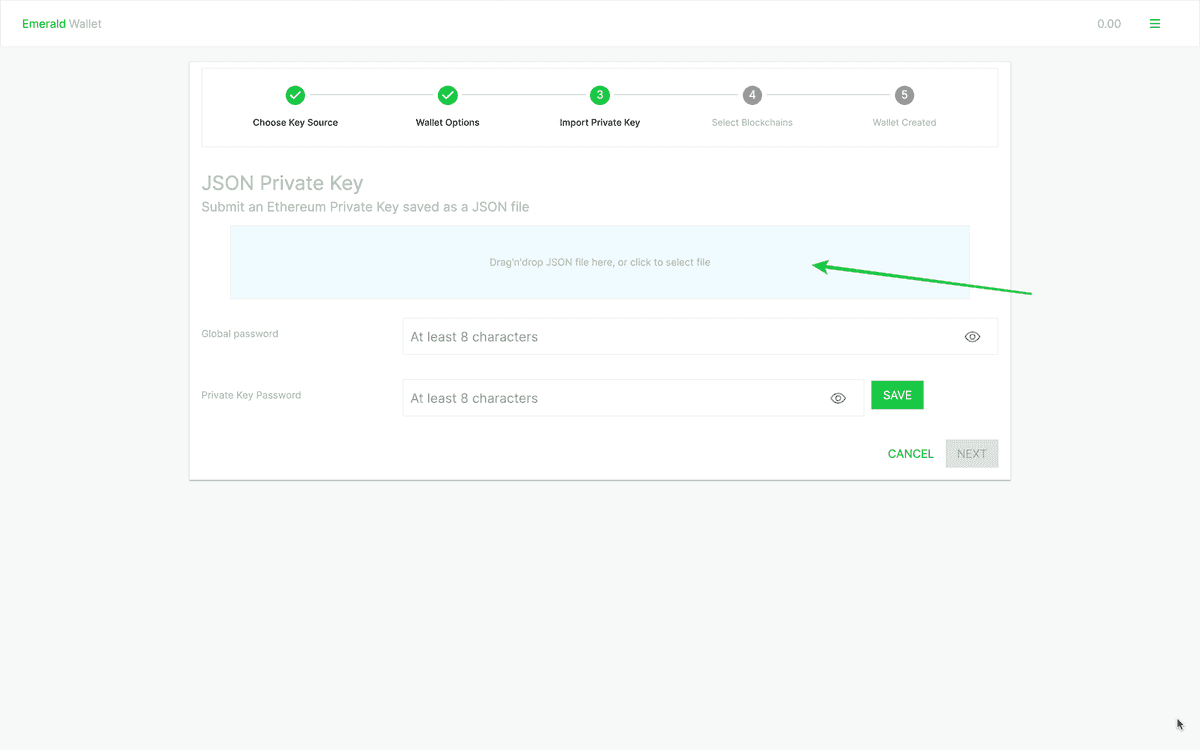Select the Wallet Options step label

point(448,123)
